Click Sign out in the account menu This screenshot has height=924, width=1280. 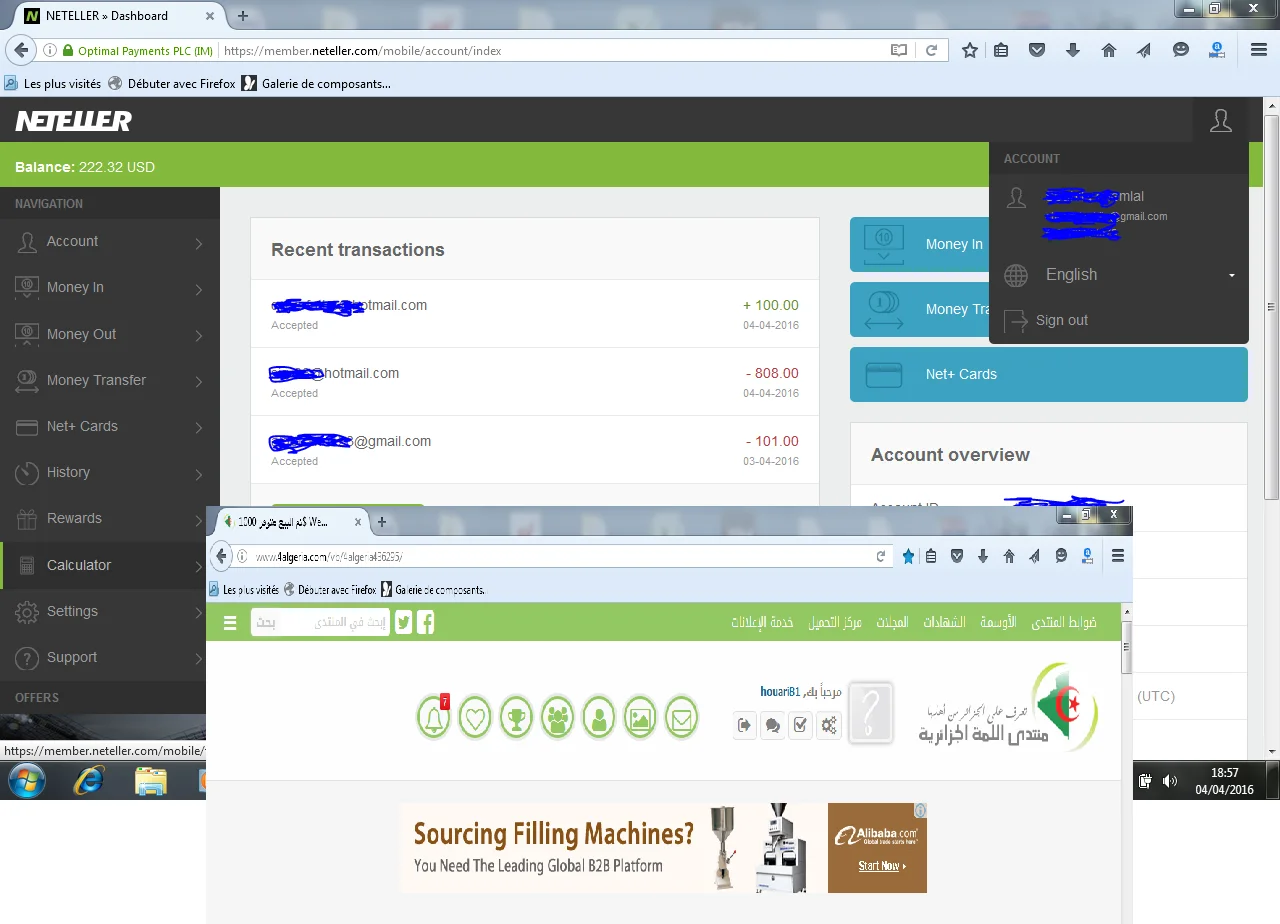1061,321
